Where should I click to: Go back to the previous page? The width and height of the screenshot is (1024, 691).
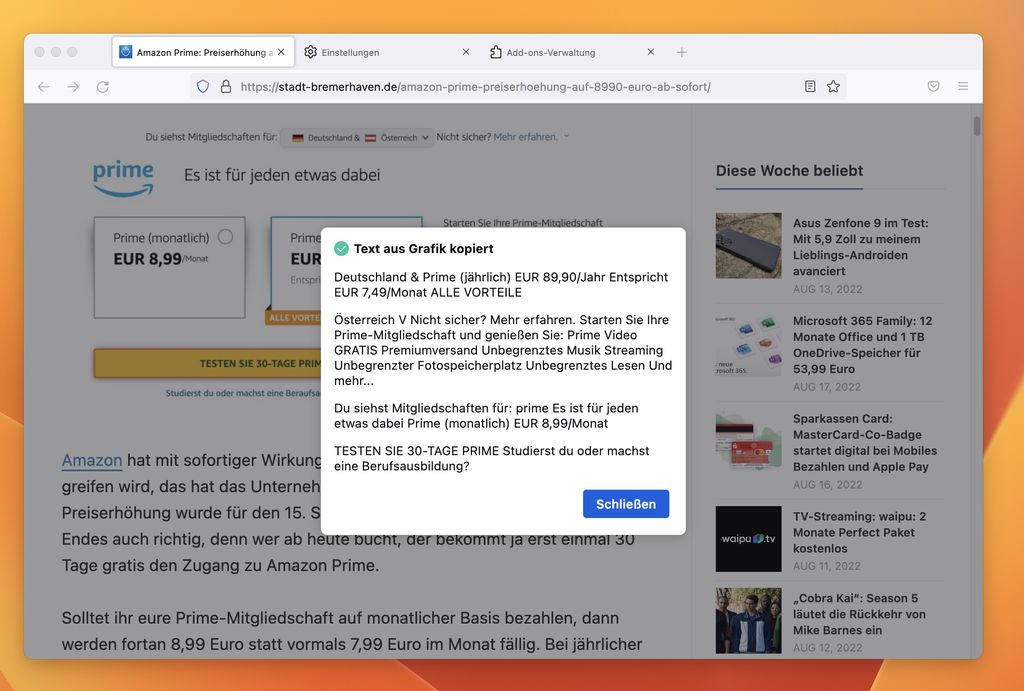(x=43, y=87)
